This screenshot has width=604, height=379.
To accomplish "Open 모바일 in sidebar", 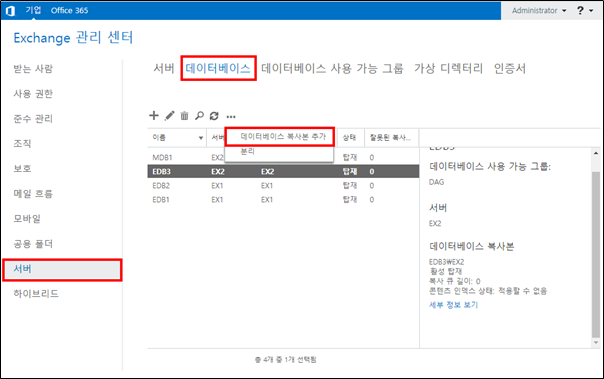I will 27,218.
